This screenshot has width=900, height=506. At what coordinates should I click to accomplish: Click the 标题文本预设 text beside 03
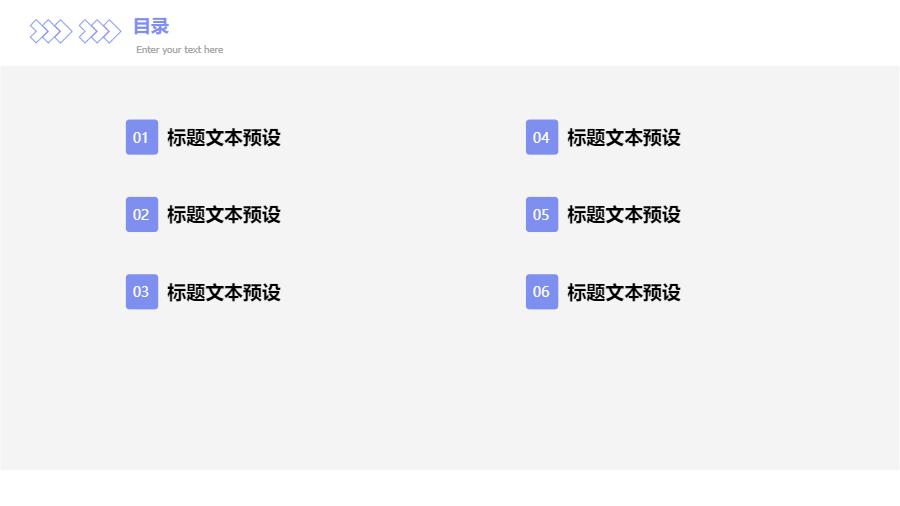(224, 293)
